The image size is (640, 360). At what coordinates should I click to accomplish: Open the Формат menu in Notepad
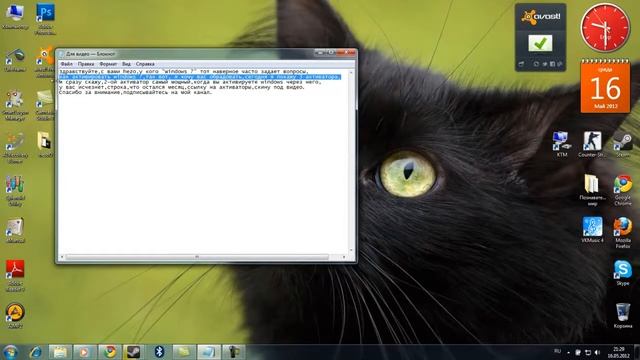(x=108, y=64)
